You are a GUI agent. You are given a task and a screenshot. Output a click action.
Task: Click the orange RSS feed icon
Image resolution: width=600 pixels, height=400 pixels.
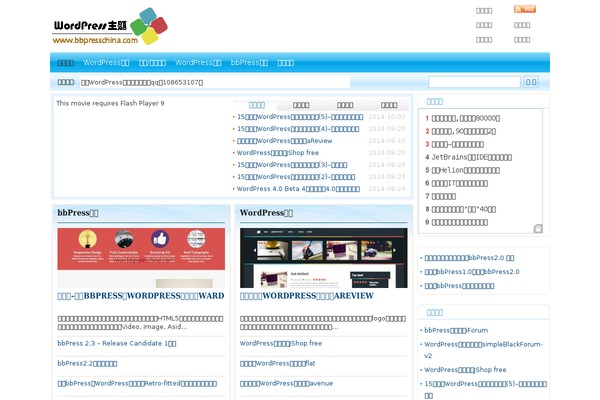click(525, 9)
